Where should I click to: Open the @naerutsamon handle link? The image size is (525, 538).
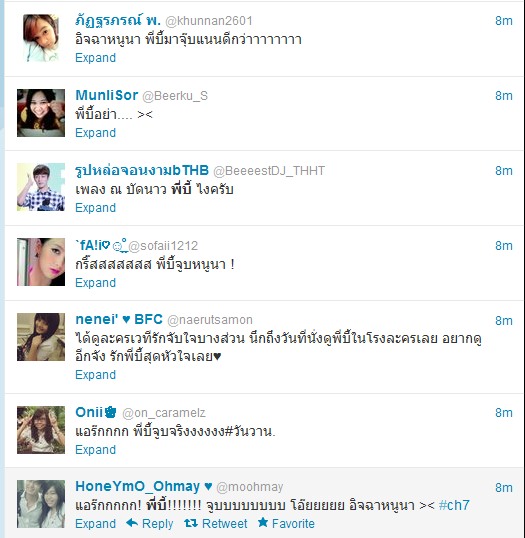point(210,320)
